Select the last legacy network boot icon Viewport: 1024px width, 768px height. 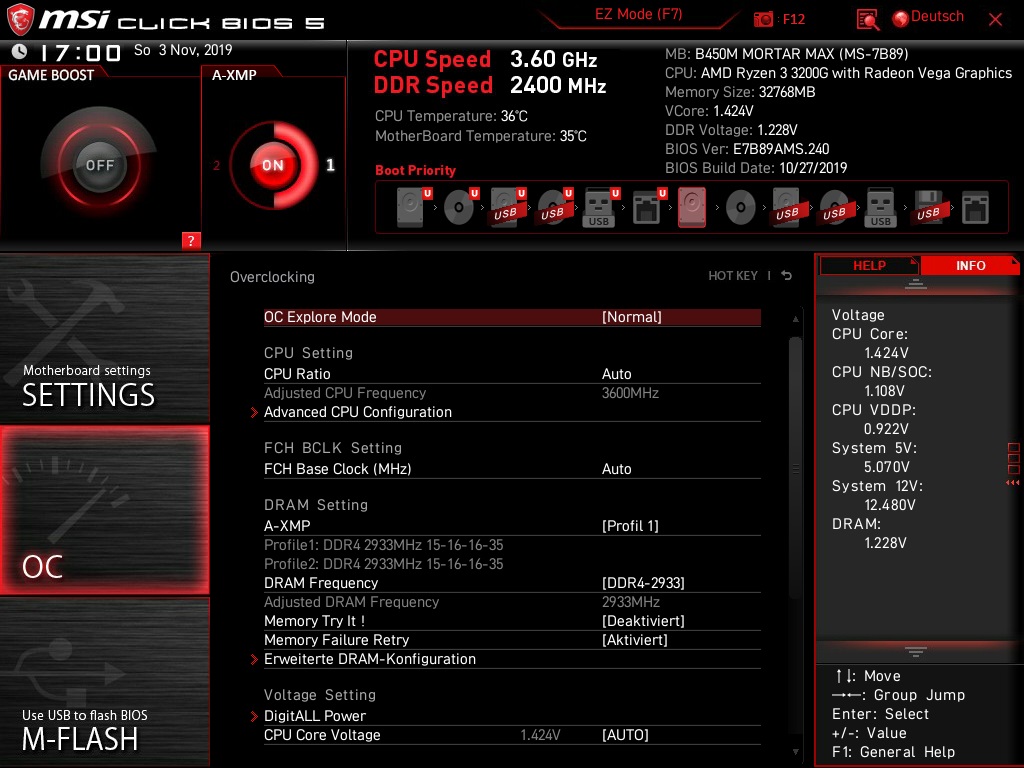(976, 208)
